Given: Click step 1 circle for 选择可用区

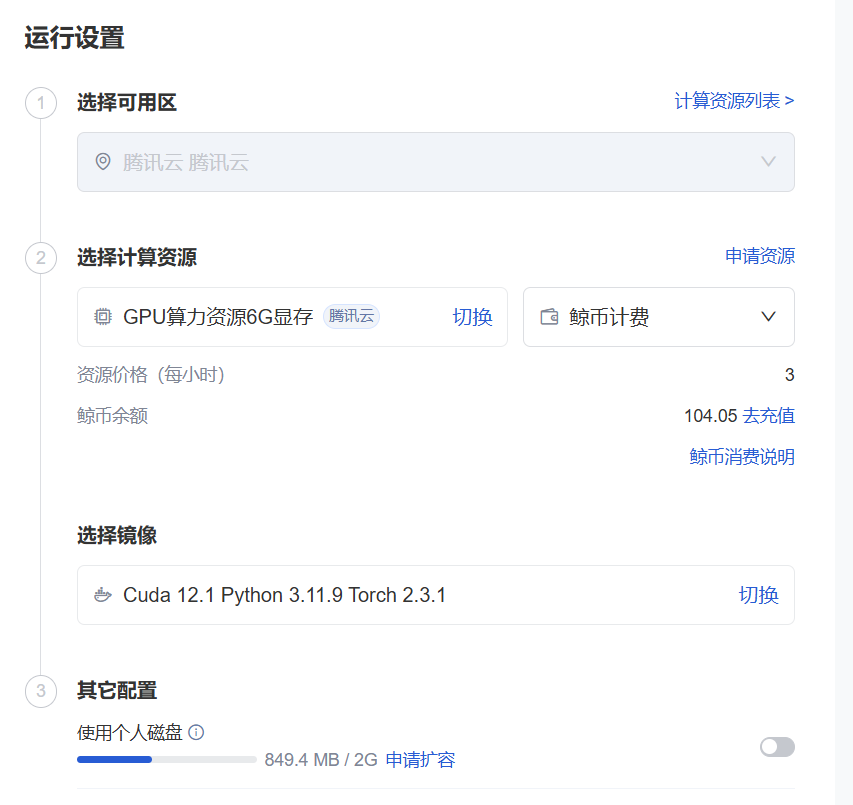Looking at the screenshot, I should 41,103.
